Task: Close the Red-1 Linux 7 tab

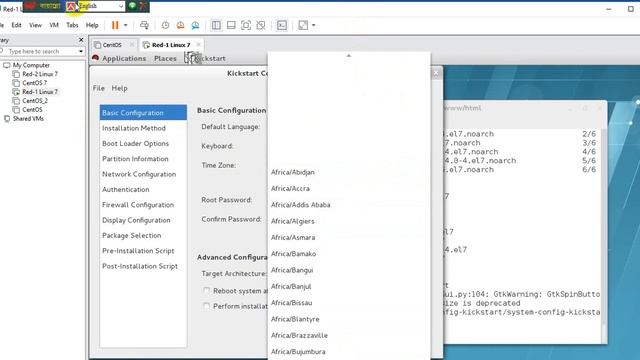Action: click(x=198, y=44)
